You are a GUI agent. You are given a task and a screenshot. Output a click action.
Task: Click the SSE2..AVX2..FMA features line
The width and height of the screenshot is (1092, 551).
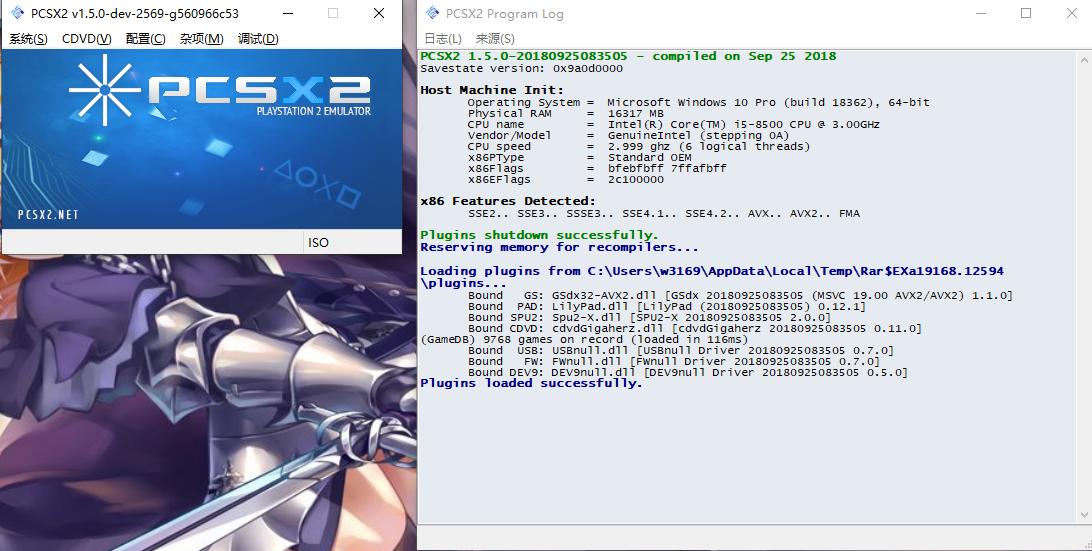pos(664,213)
